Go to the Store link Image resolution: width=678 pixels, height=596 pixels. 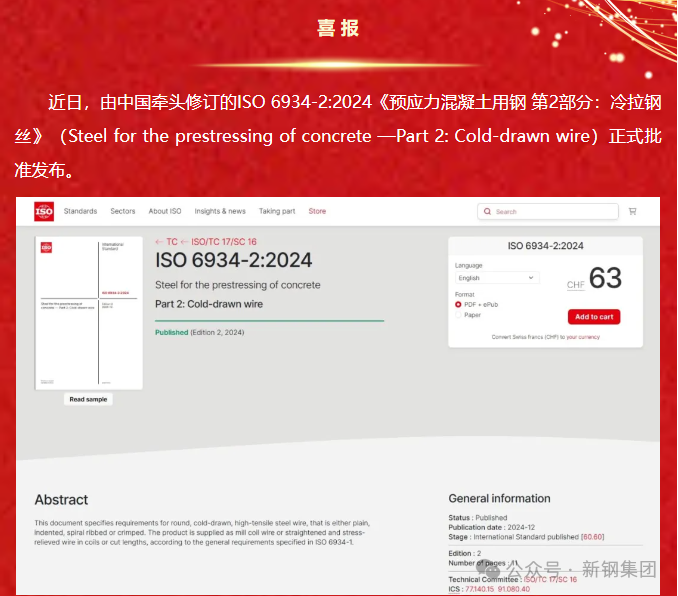[317, 211]
